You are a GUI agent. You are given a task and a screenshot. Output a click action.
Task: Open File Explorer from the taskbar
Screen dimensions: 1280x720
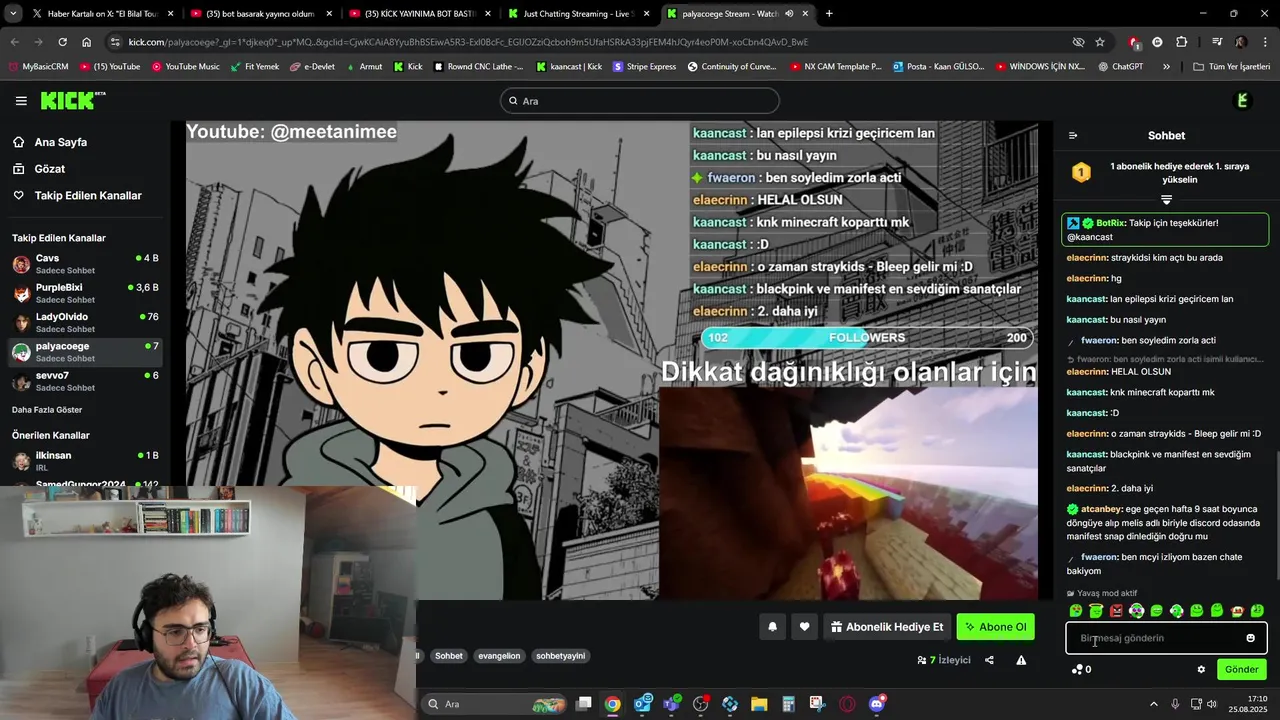click(759, 704)
